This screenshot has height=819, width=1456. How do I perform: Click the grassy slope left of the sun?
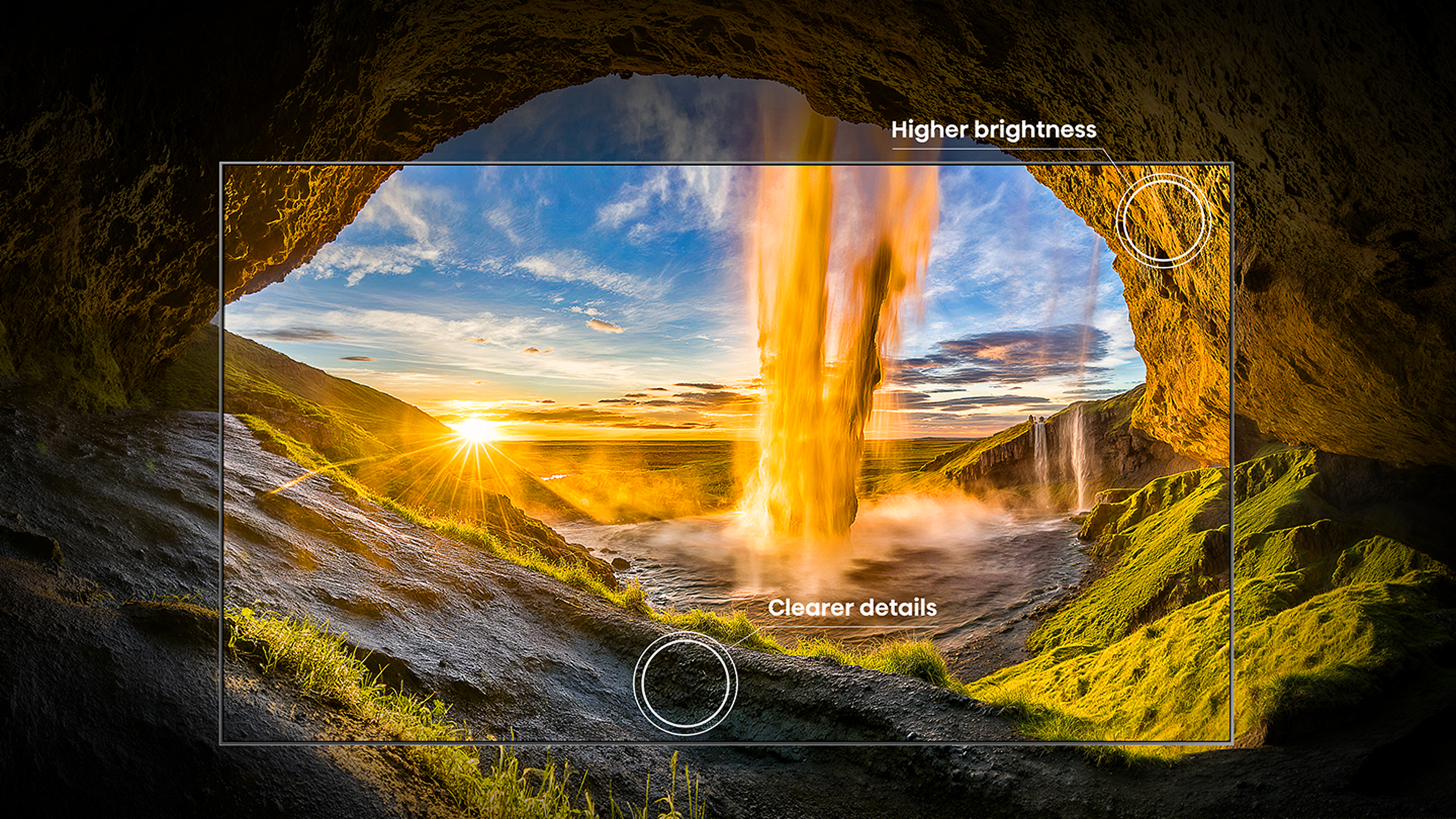coord(316,390)
